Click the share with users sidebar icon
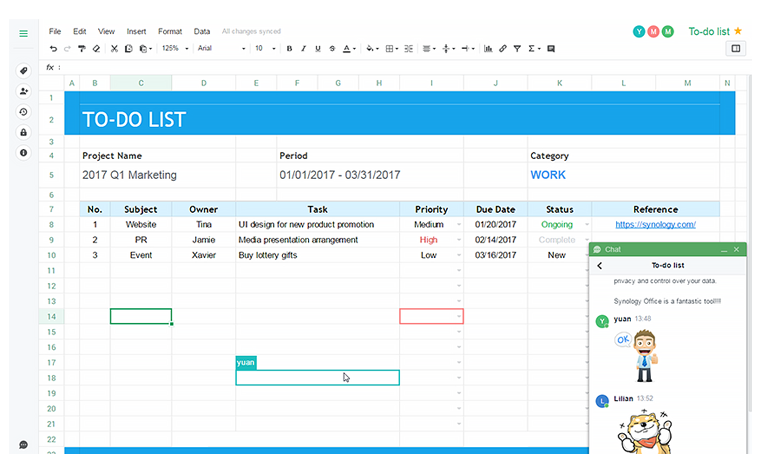Image resolution: width=760 pixels, height=454 pixels. point(23,91)
